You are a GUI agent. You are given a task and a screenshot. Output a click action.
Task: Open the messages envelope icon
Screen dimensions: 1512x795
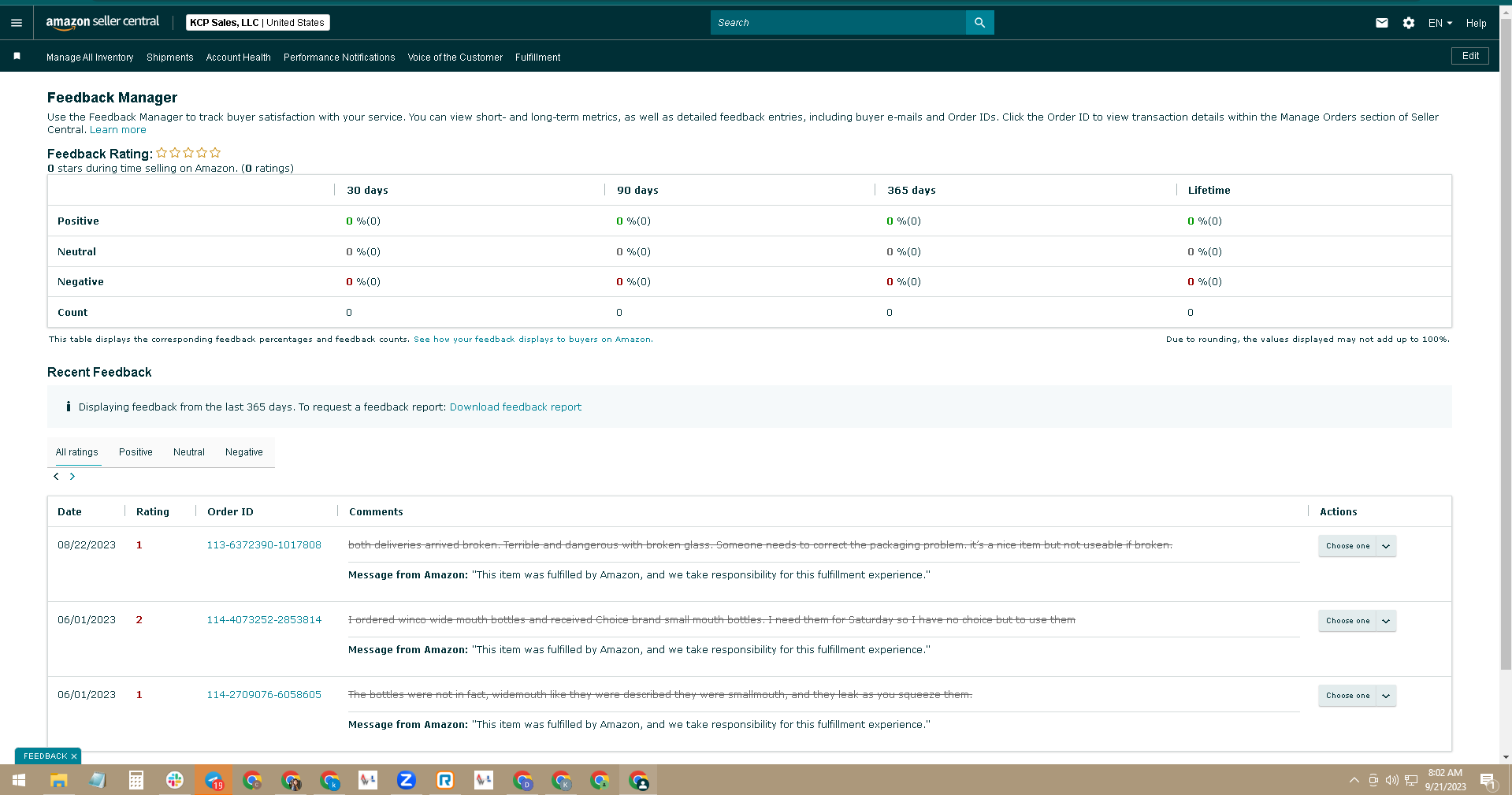[1382, 23]
